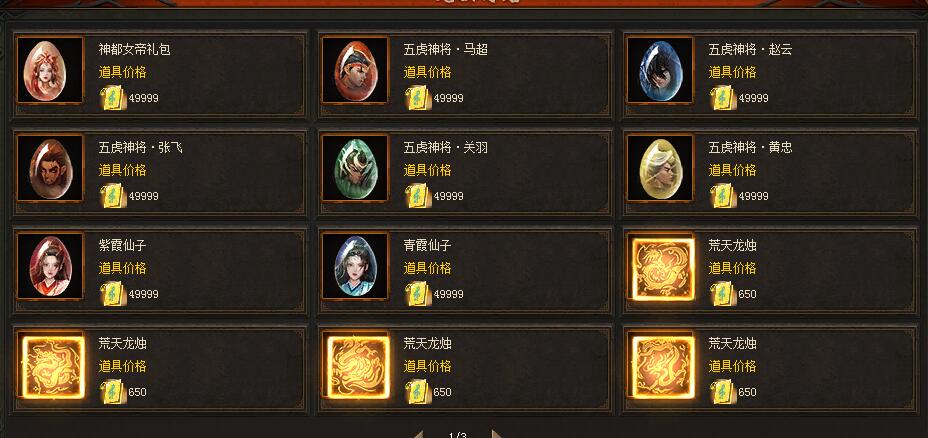Click the 神都女帝礼包 item title text
The width and height of the screenshot is (928, 438).
(134, 50)
